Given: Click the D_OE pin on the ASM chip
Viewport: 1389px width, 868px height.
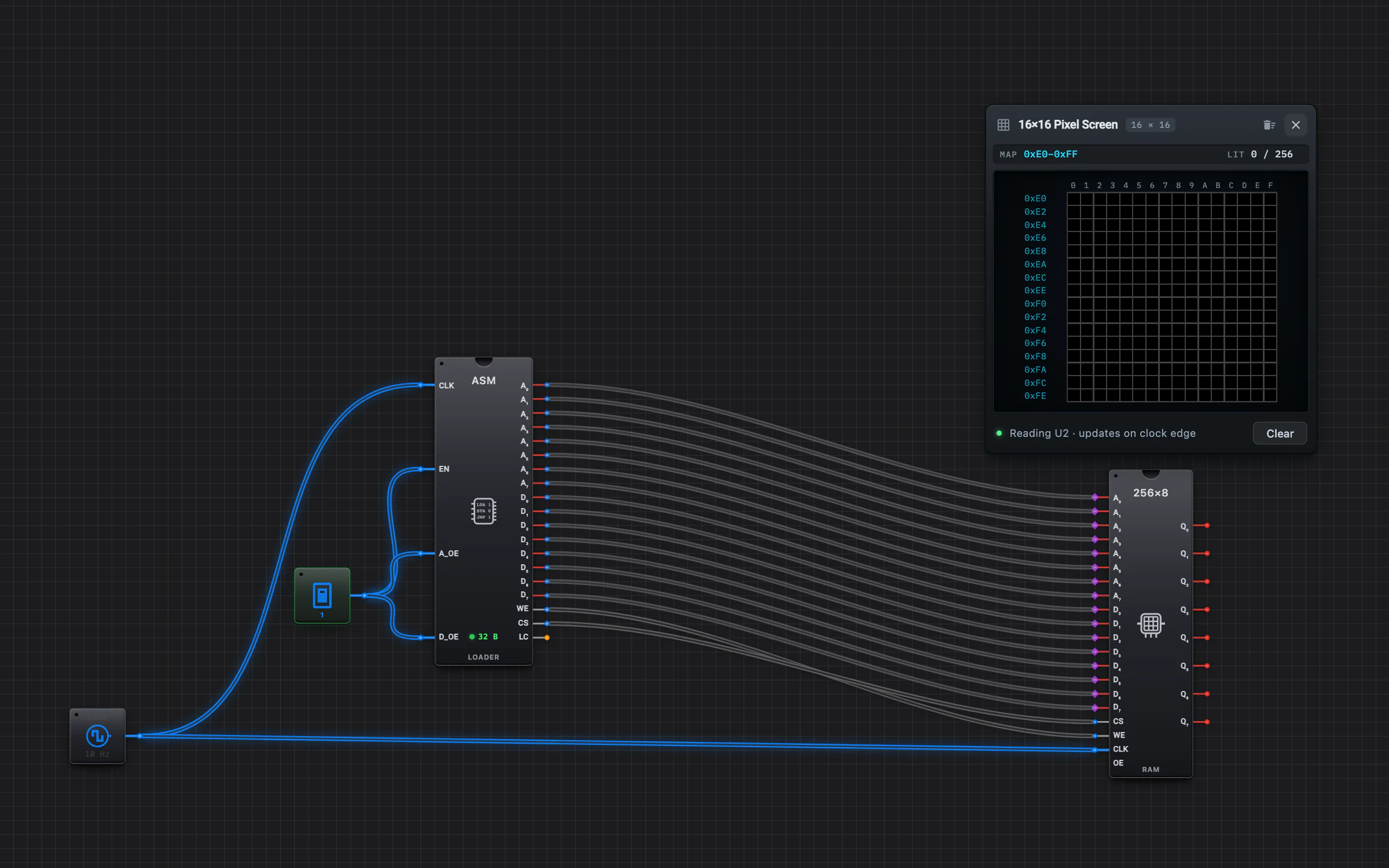Looking at the screenshot, I should pyautogui.click(x=421, y=637).
